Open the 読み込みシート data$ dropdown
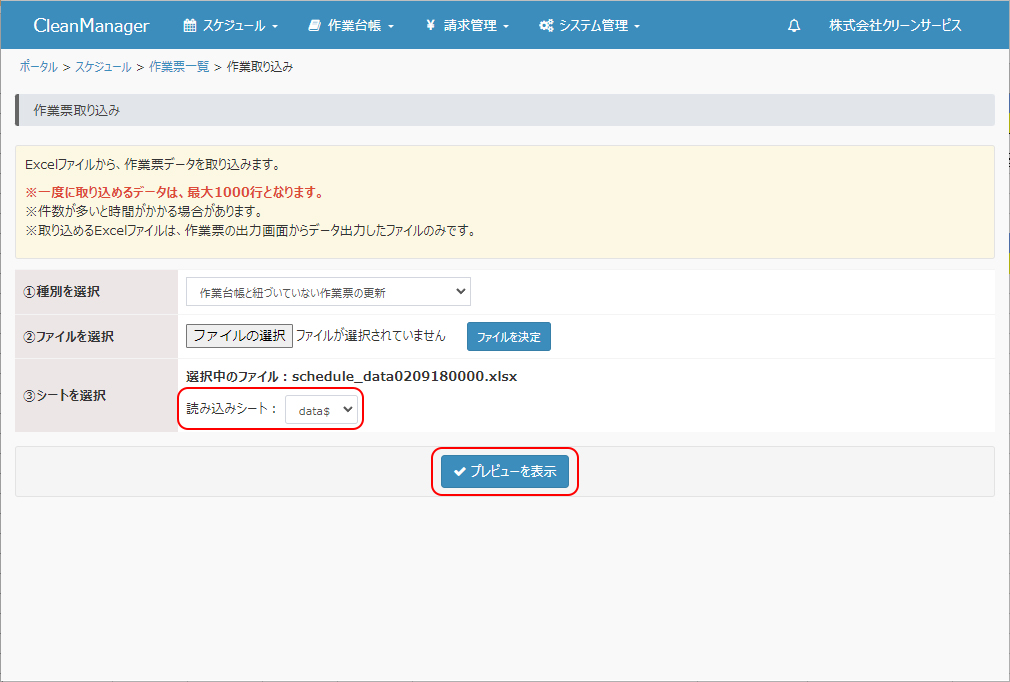This screenshot has width=1010, height=682. tap(321, 410)
